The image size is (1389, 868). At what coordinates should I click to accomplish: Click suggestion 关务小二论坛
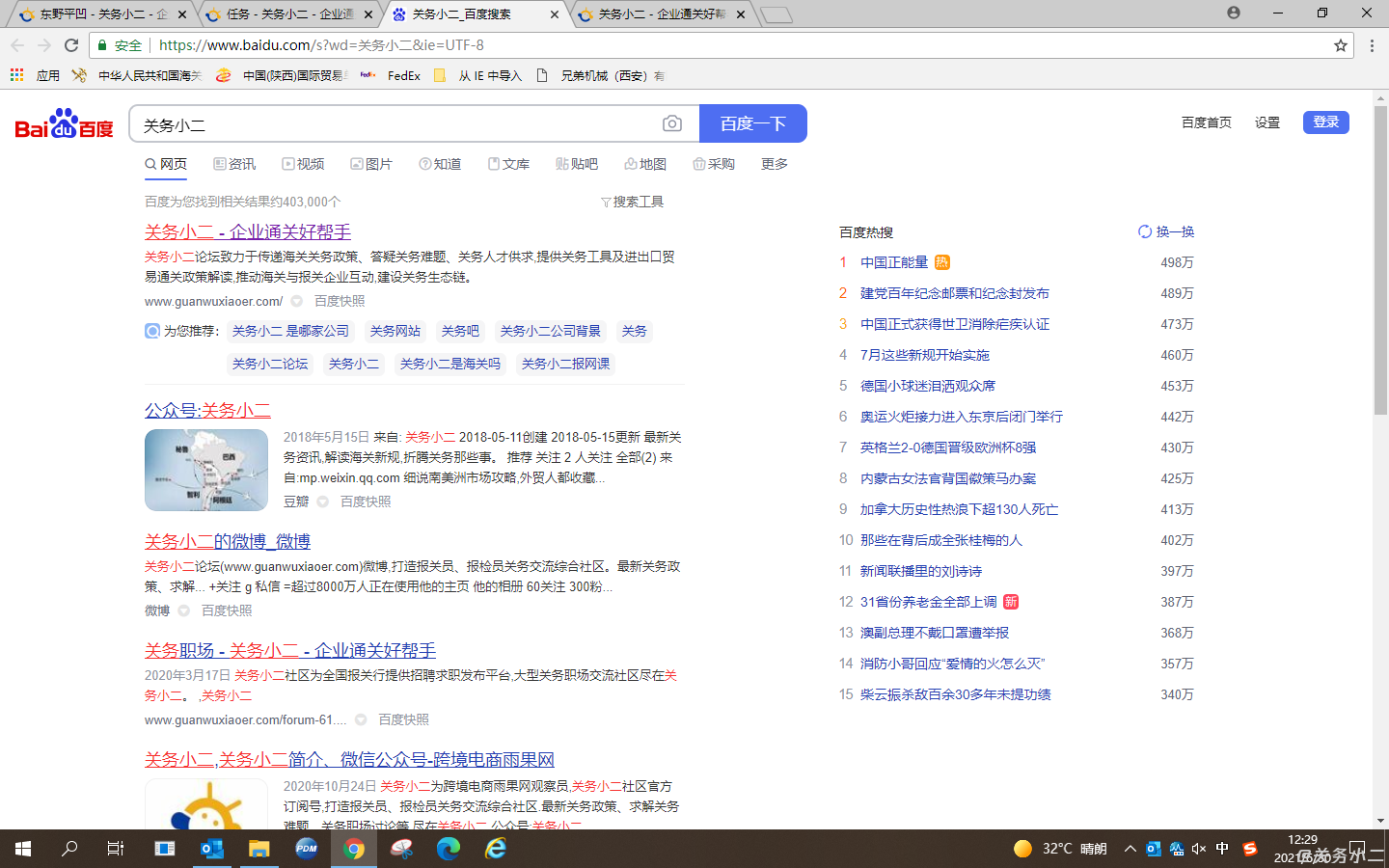tap(270, 364)
